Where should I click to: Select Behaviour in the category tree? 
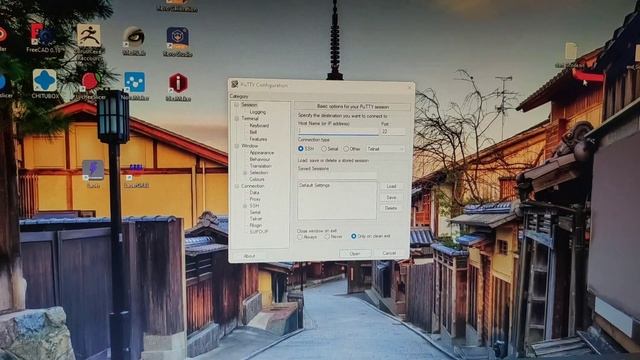(260, 159)
